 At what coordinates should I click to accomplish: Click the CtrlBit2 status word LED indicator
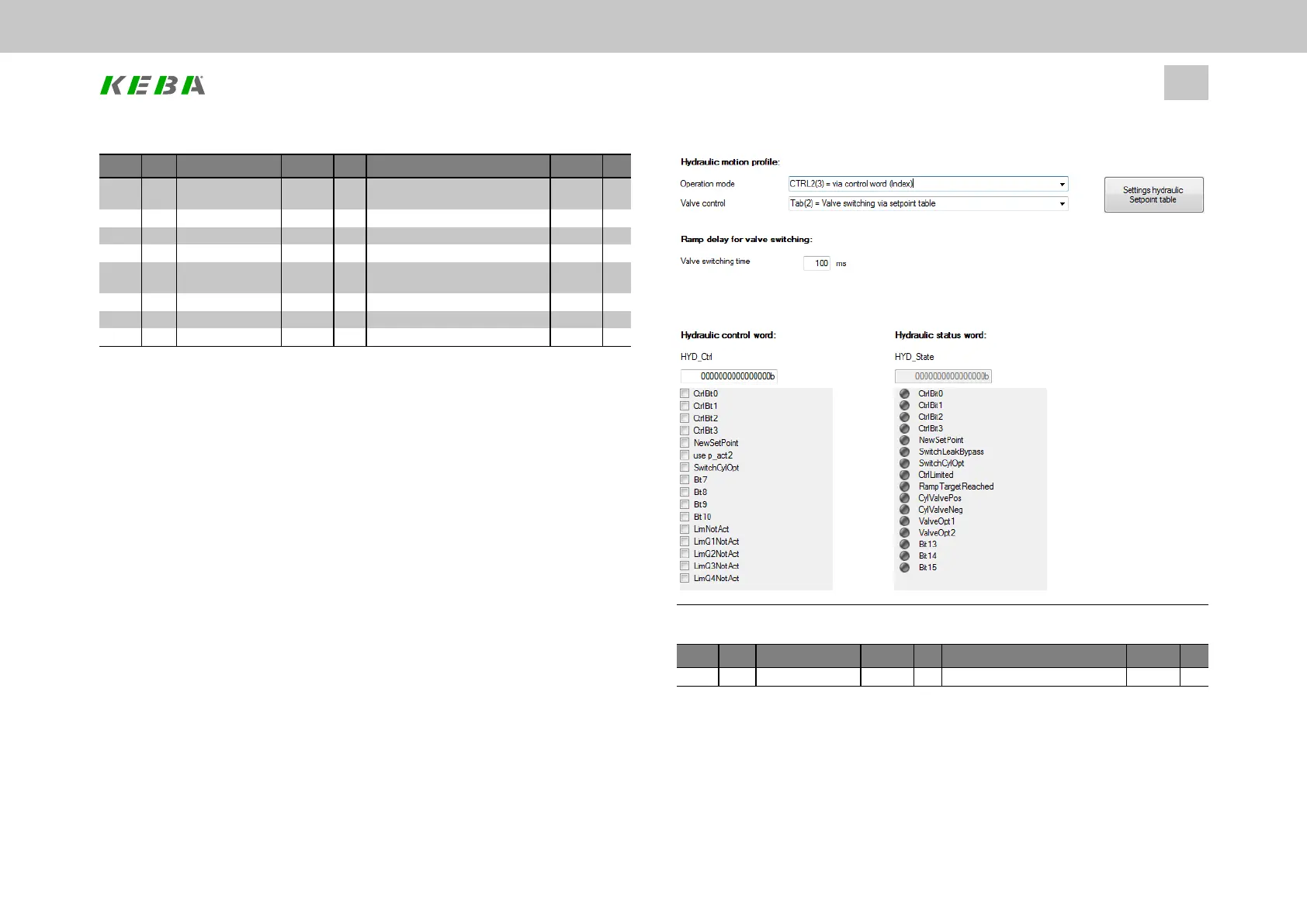click(904, 417)
